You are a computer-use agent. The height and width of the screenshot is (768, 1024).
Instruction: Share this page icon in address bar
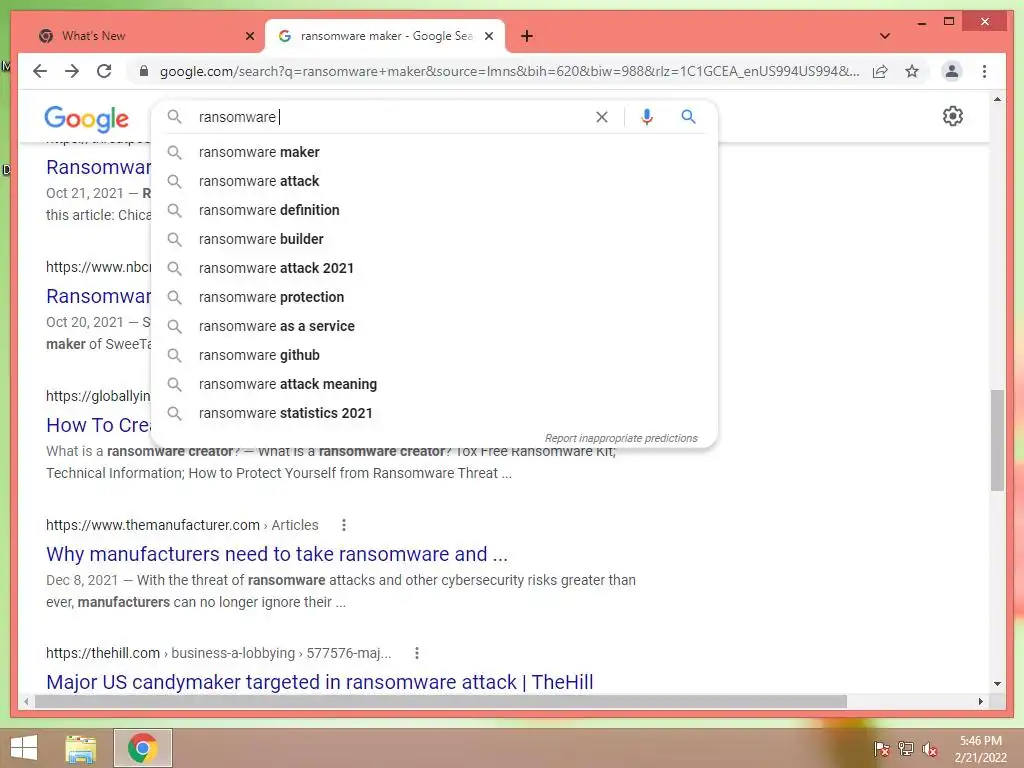(x=880, y=71)
